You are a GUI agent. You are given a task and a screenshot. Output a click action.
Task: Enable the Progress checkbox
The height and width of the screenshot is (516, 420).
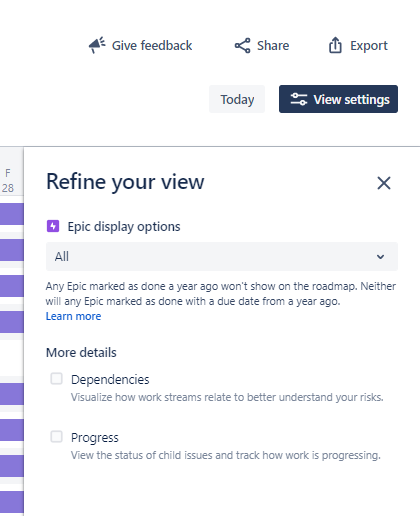tap(56, 437)
